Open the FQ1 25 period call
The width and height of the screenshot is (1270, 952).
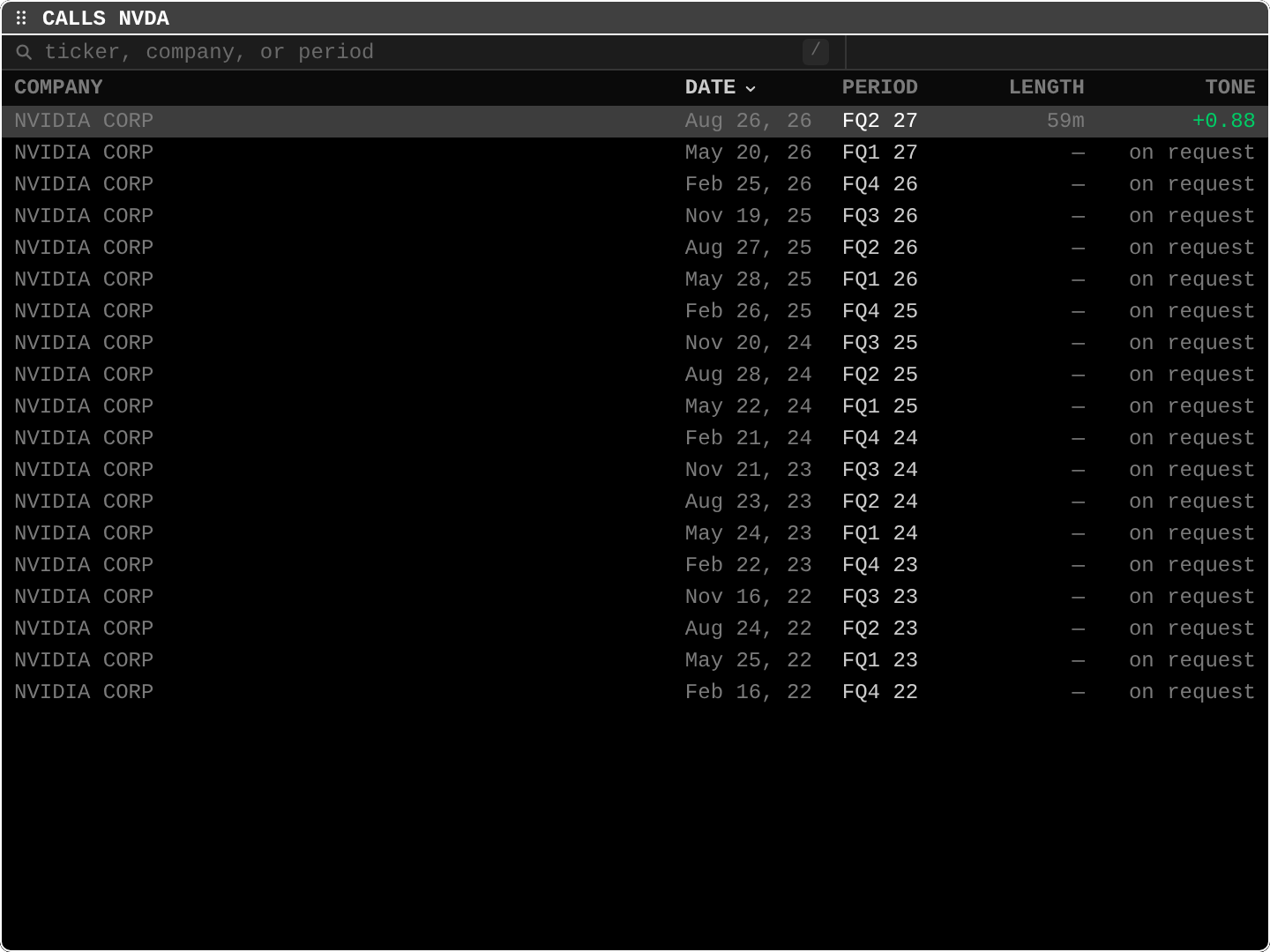coord(879,406)
